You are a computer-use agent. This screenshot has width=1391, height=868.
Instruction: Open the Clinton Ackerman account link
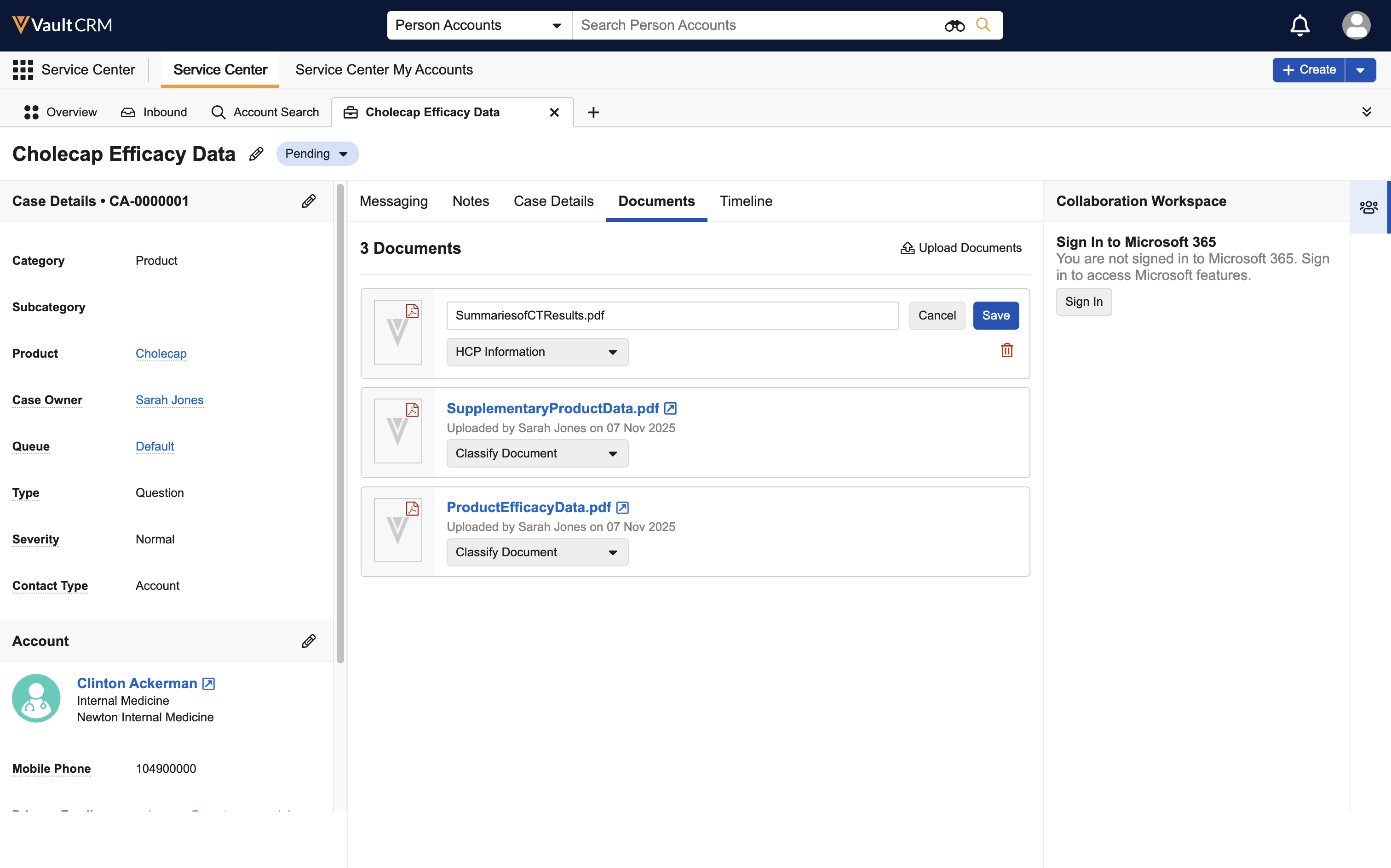137,683
